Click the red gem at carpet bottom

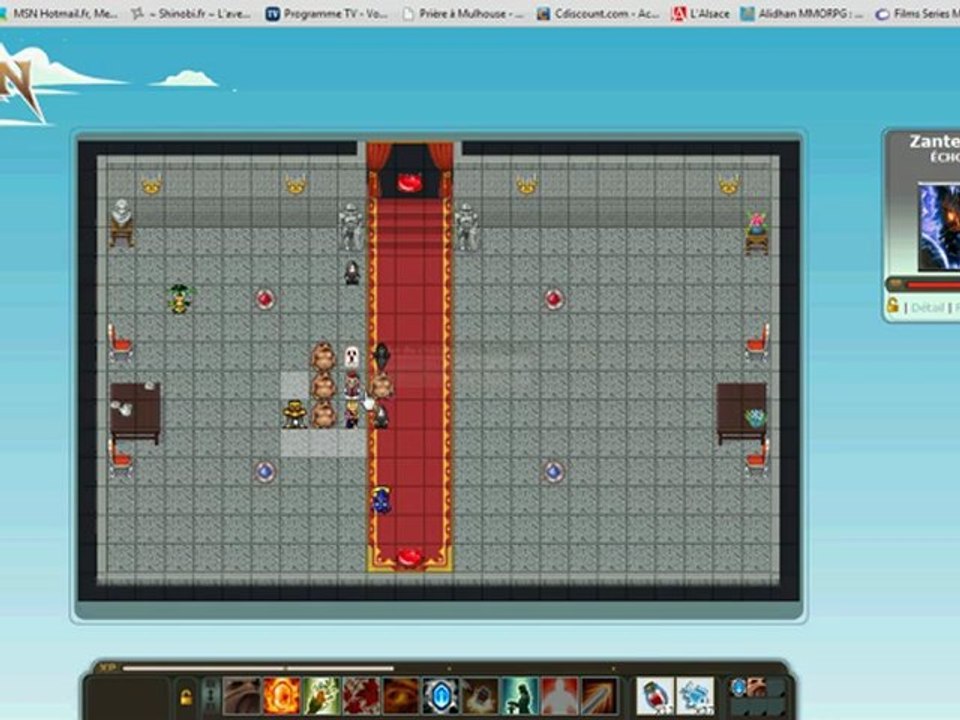tap(410, 557)
